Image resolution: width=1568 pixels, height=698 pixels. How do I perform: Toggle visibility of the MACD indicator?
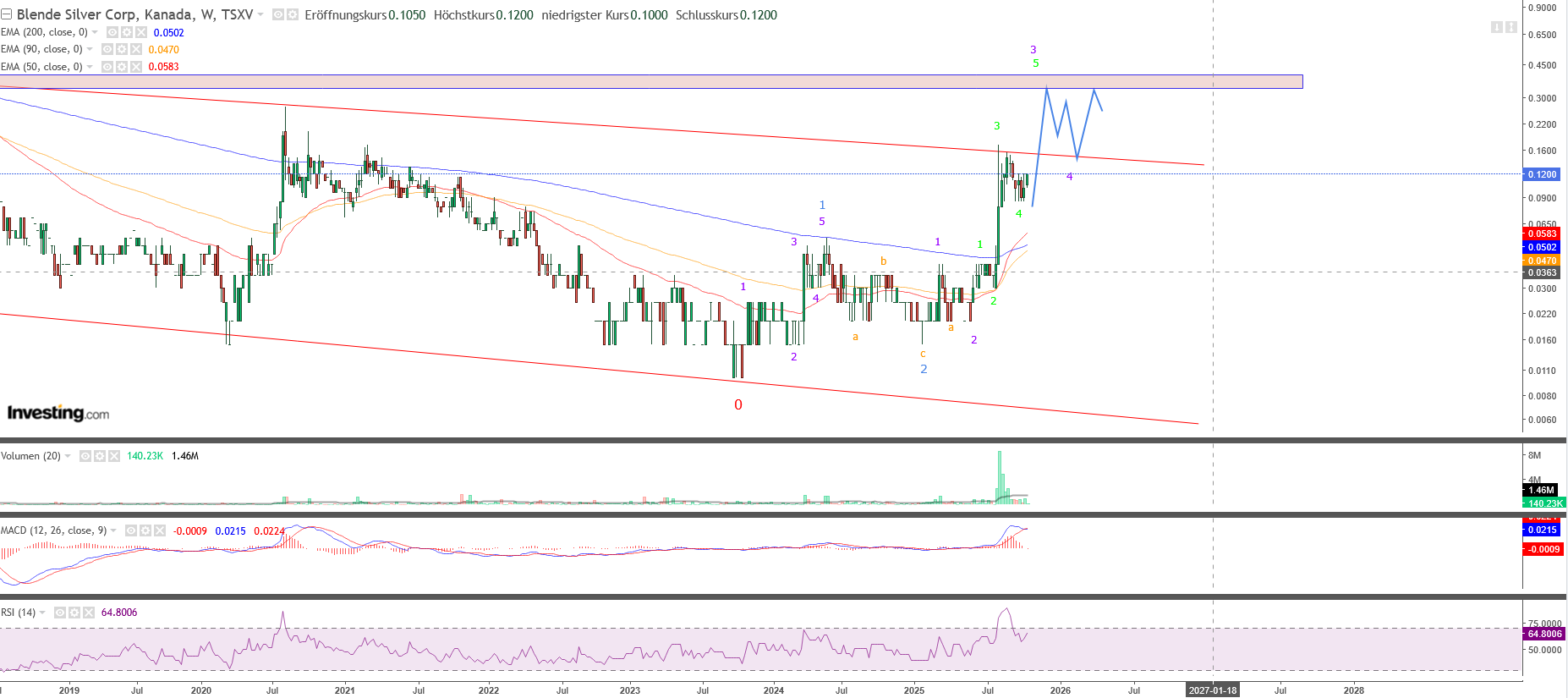point(131,530)
